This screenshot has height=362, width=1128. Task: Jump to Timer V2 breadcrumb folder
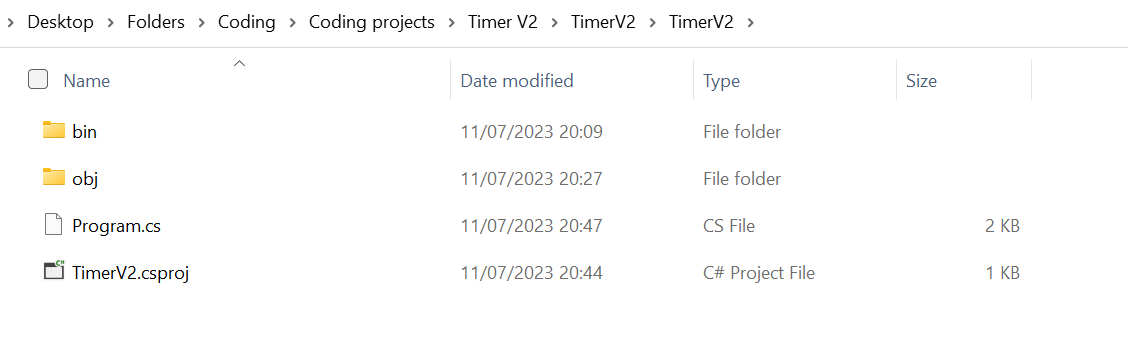pos(504,22)
